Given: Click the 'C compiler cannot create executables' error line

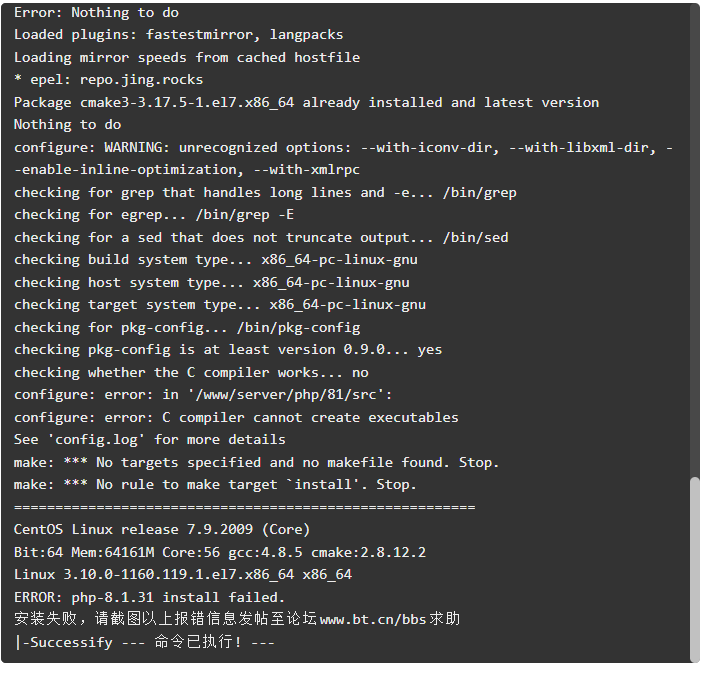Looking at the screenshot, I should click(x=236, y=417).
